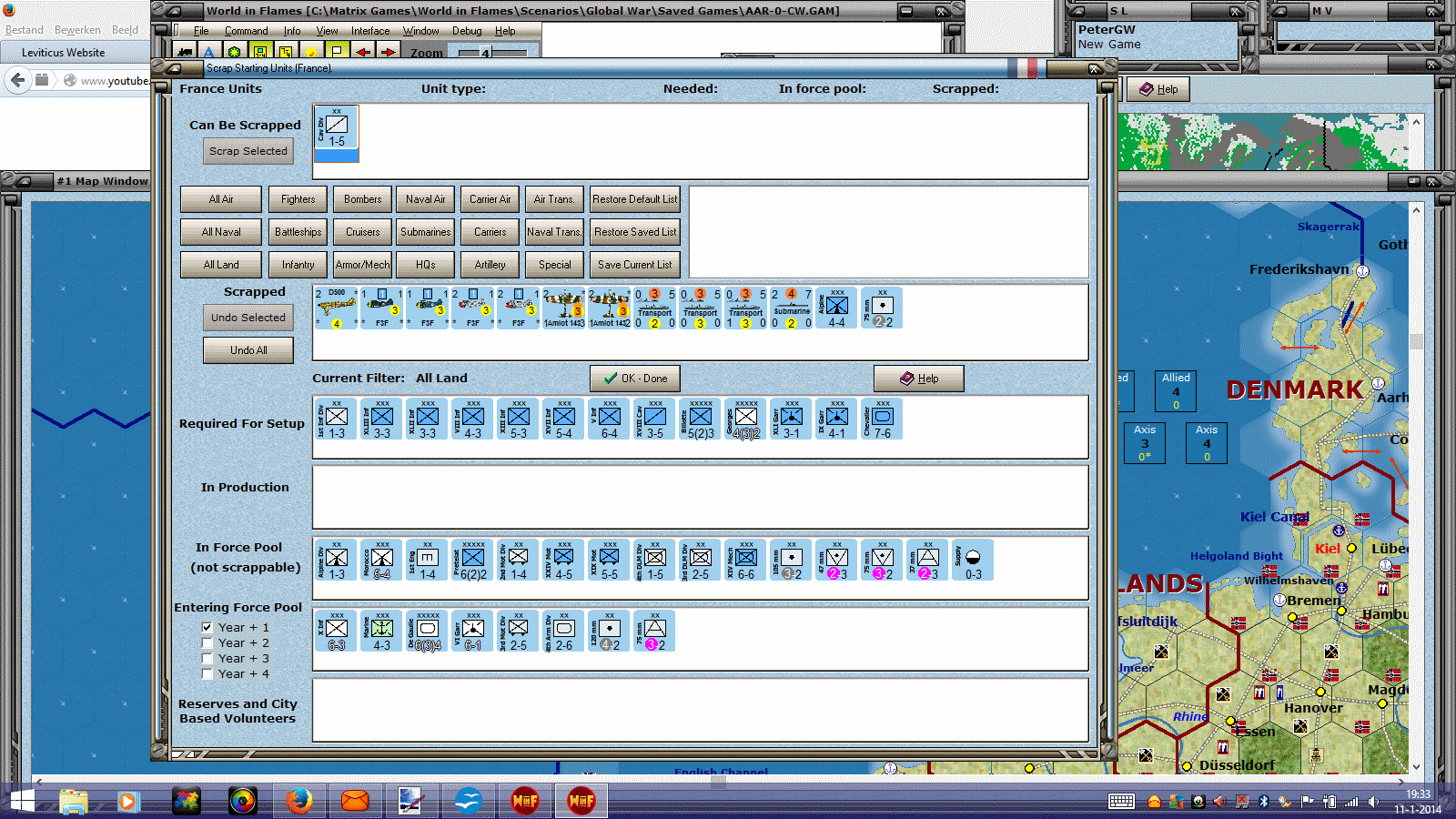Select the scrapped 75 mm artillery counter
The width and height of the screenshot is (1456, 819).
click(883, 308)
